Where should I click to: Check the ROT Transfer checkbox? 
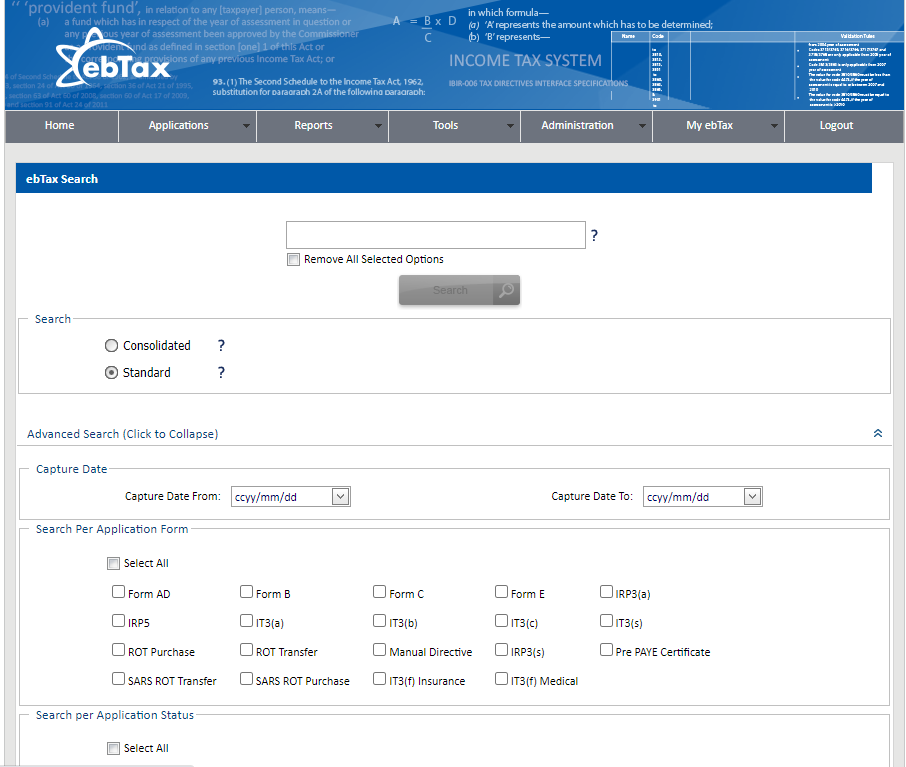pos(247,650)
